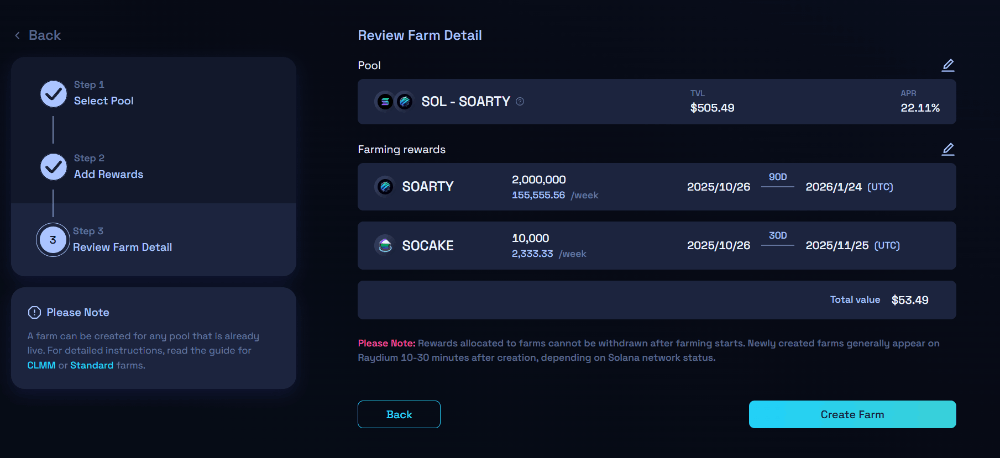
Task: Click the outlined Back button
Action: (399, 414)
